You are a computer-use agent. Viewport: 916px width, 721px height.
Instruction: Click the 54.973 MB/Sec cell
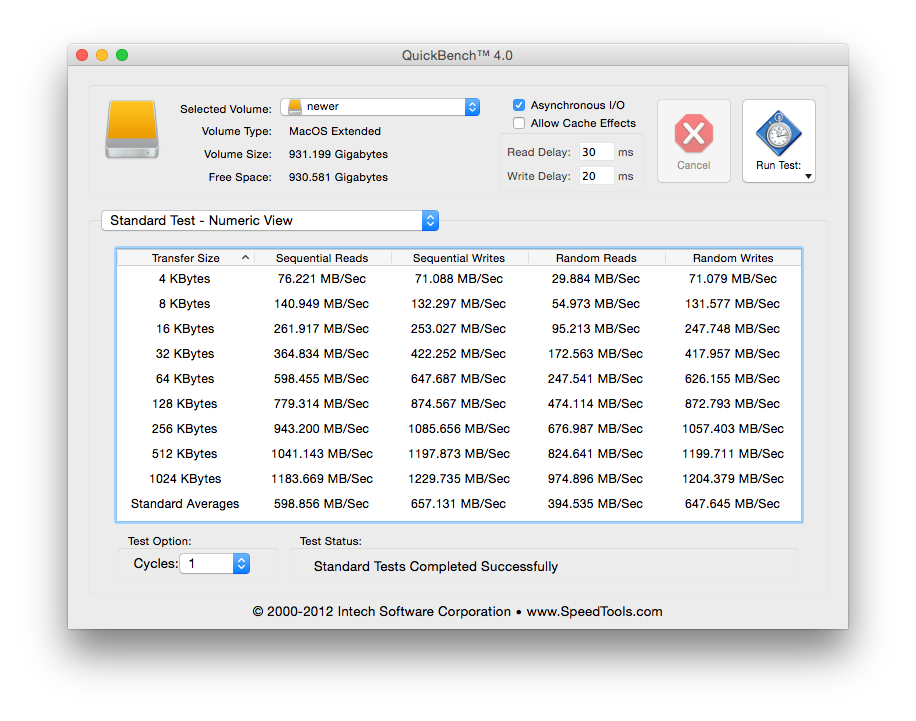(x=595, y=304)
